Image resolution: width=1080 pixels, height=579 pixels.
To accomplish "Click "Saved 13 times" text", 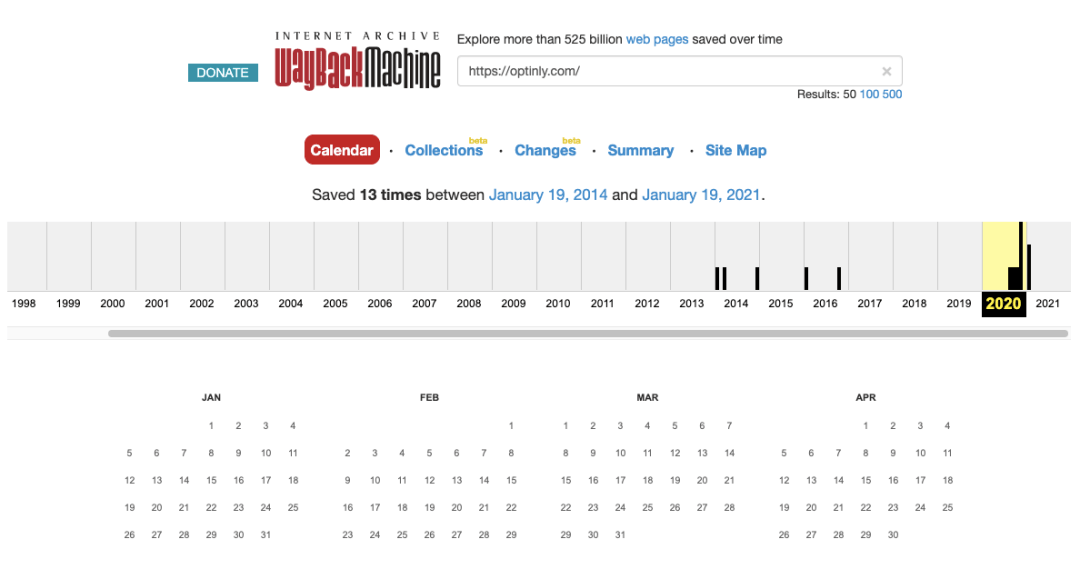I will click(366, 195).
